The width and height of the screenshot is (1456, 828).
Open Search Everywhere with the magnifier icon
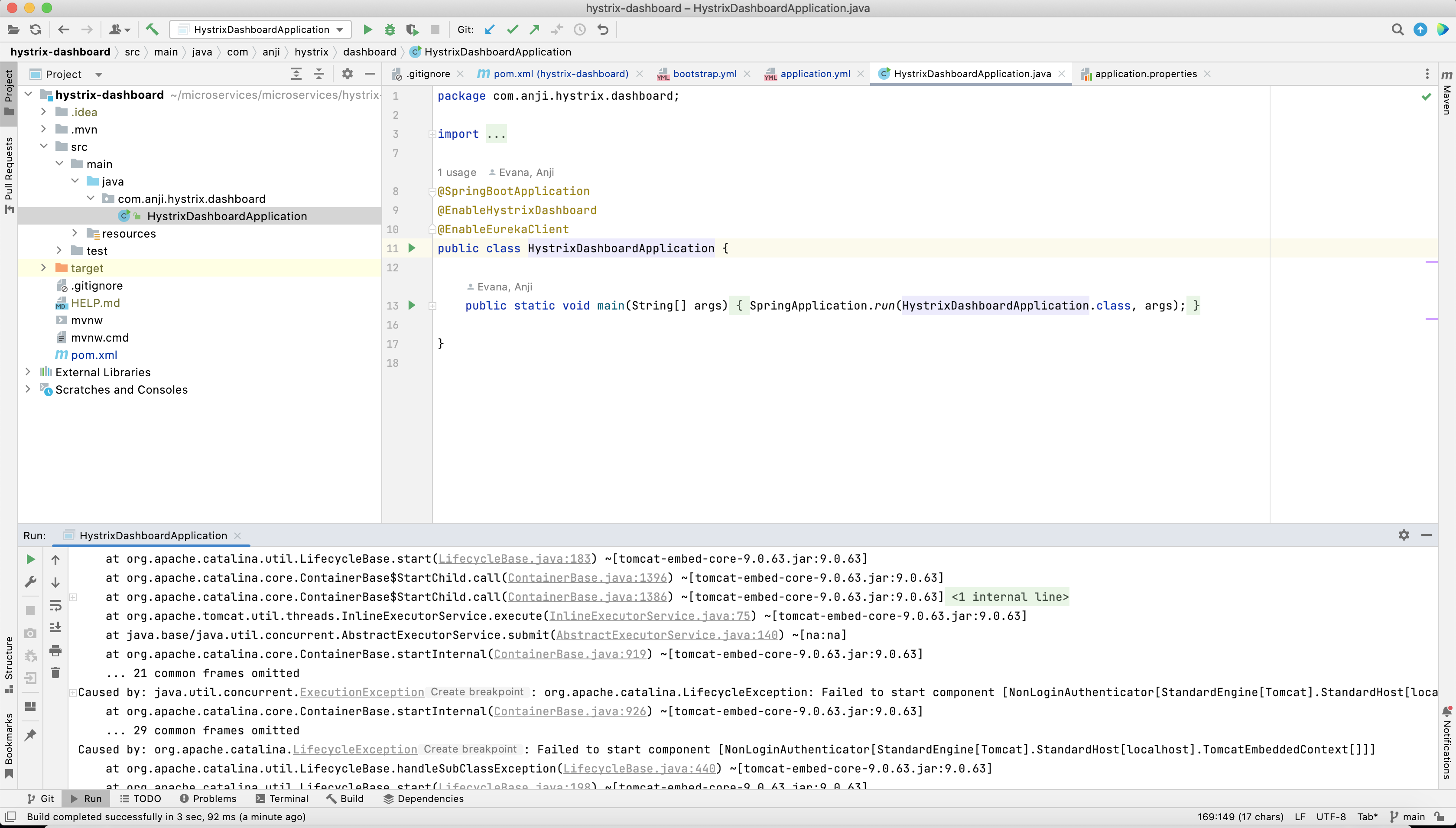pos(1397,29)
